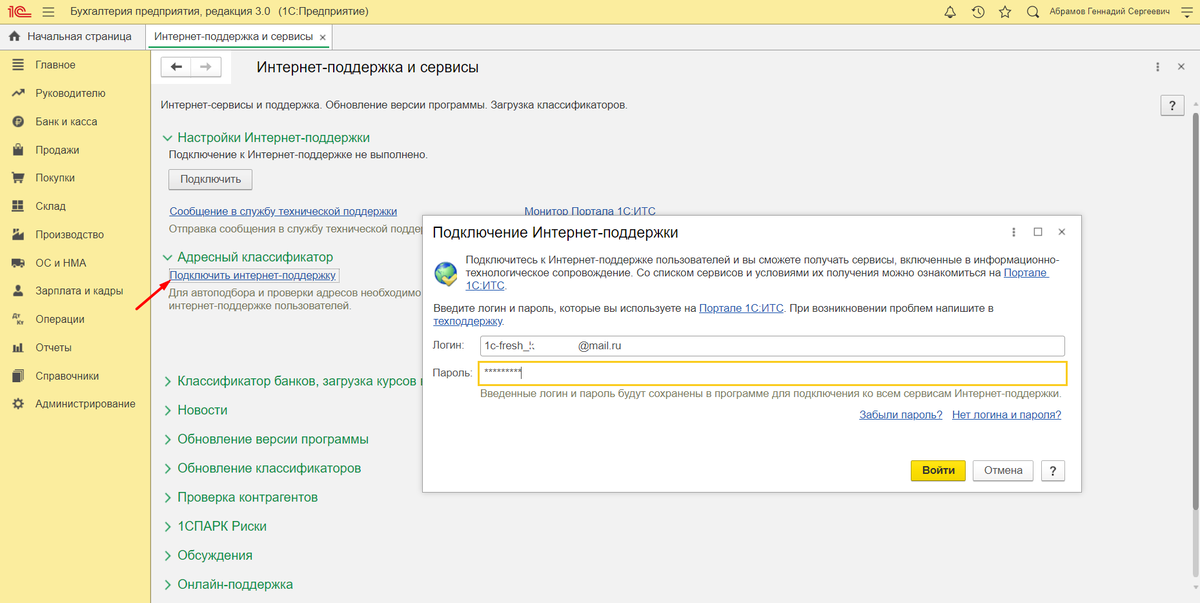
Task: Navigate back with left arrow button
Action: (177, 67)
